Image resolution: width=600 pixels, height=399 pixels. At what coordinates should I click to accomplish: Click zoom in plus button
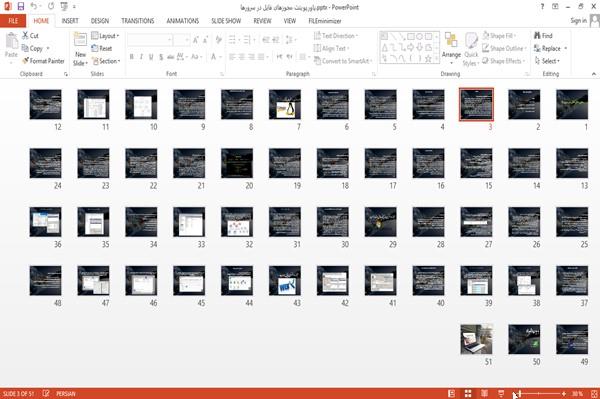(564, 394)
